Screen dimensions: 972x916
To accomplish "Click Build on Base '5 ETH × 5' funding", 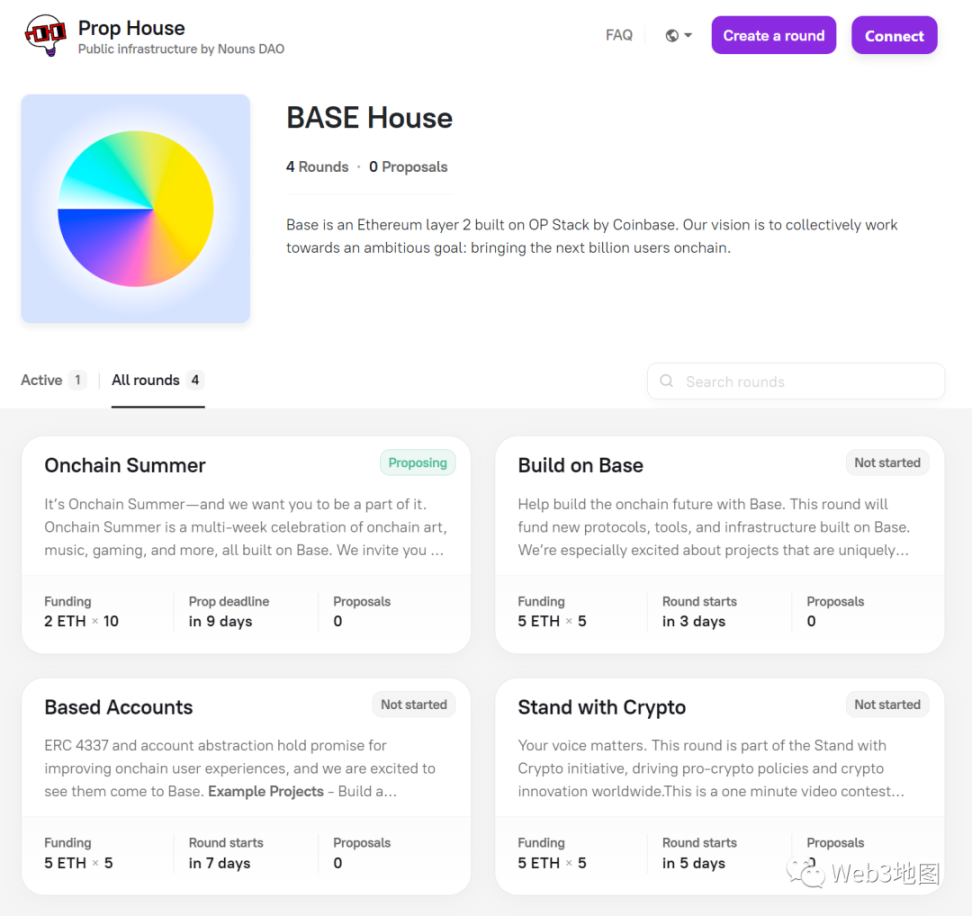I will point(552,621).
